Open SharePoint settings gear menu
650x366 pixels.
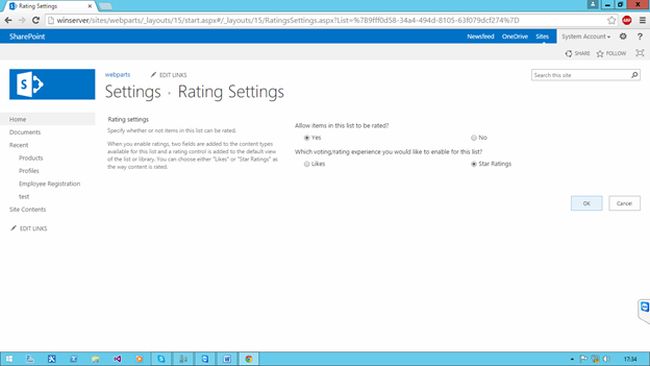click(623, 36)
